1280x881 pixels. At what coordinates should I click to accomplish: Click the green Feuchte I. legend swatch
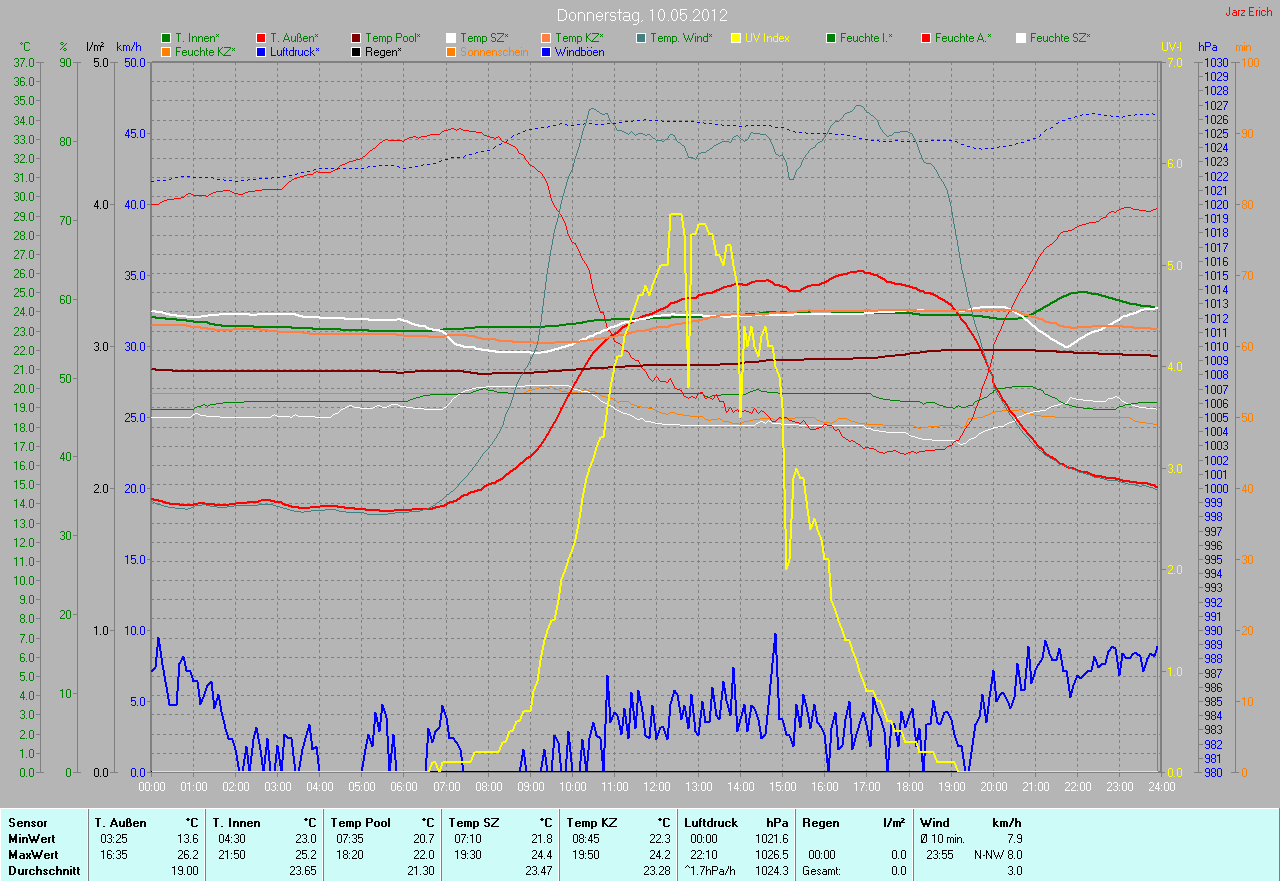pyautogui.click(x=831, y=38)
